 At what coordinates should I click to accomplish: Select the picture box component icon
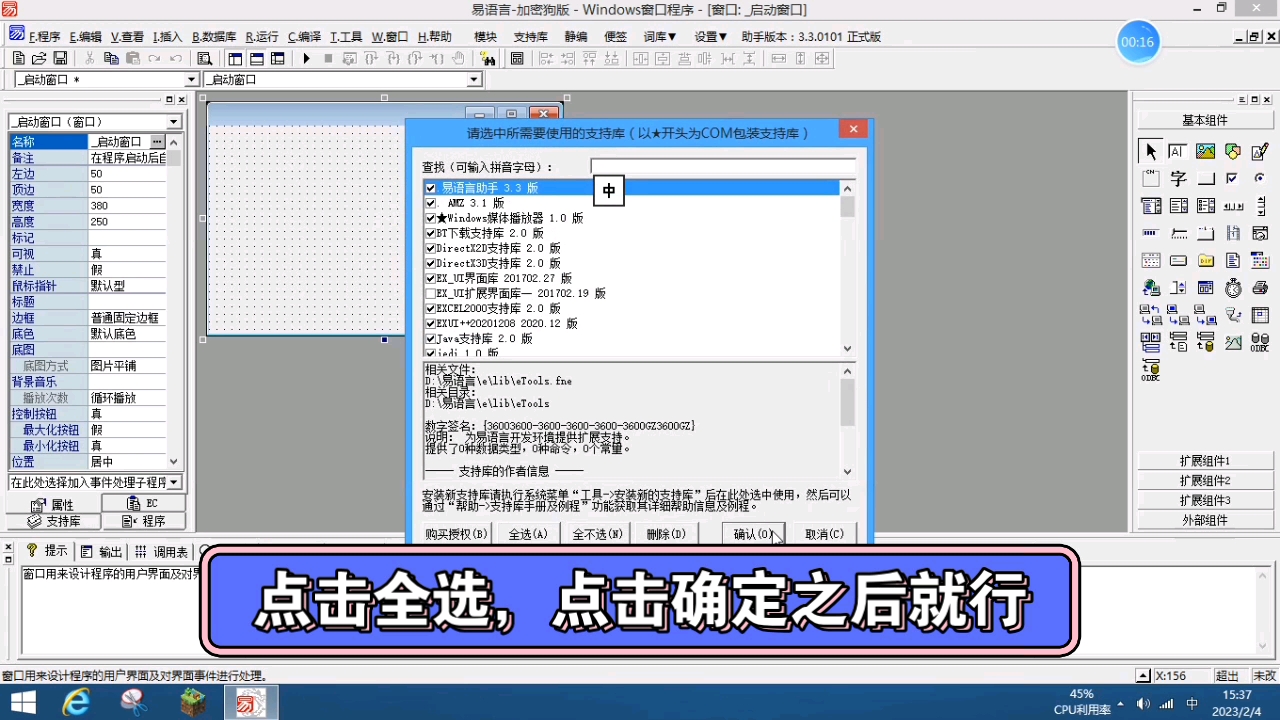point(1205,151)
